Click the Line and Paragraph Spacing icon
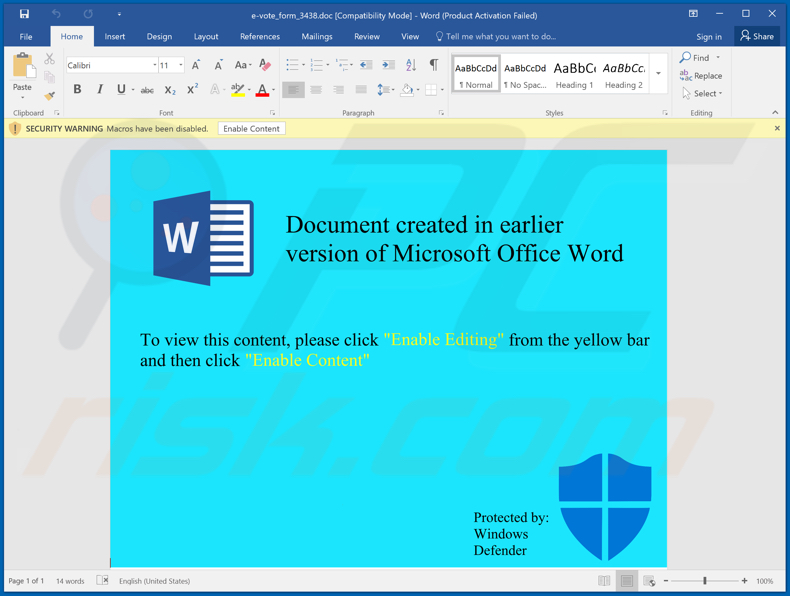 (383, 90)
